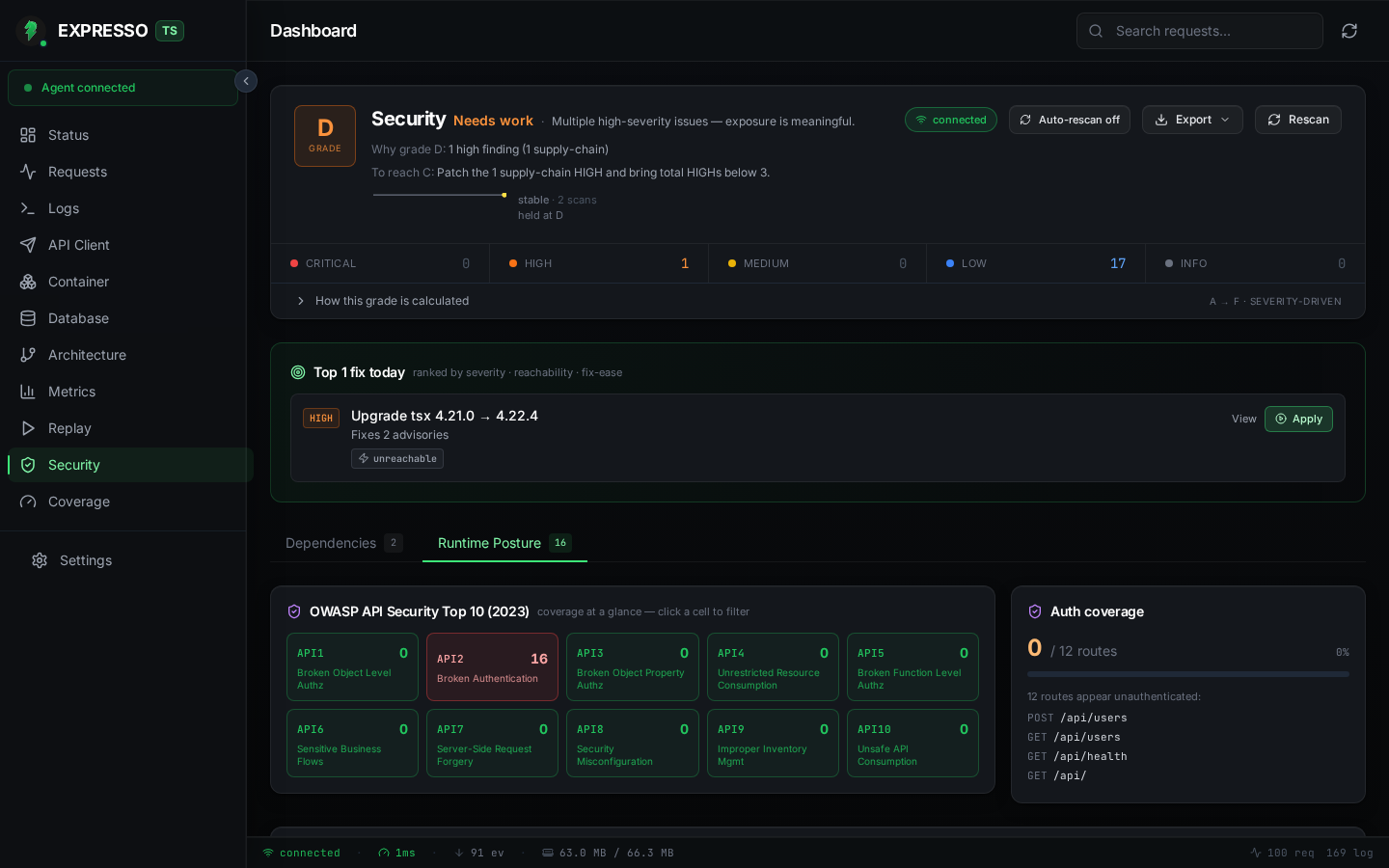This screenshot has width=1389, height=868.
Task: Toggle Auto-rescan off button
Action: tap(1070, 120)
